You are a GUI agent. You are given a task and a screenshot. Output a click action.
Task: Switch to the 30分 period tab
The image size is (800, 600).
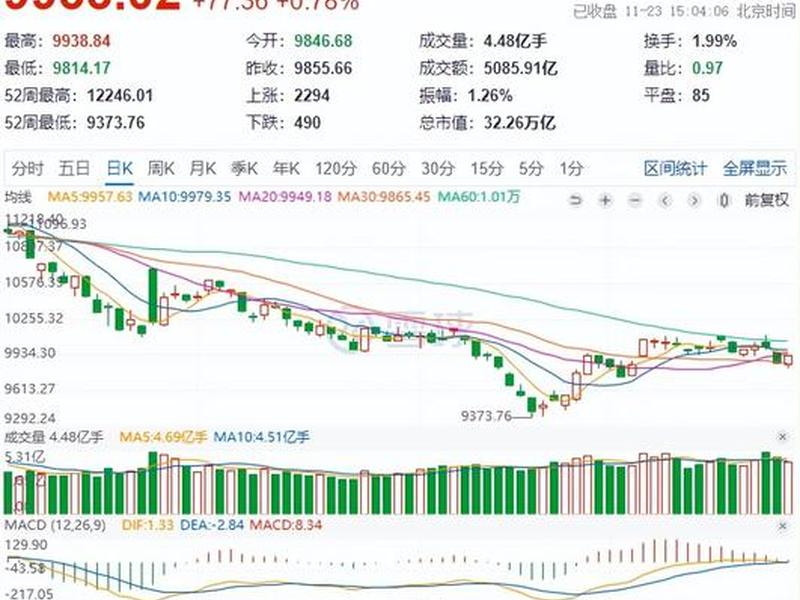tap(438, 168)
